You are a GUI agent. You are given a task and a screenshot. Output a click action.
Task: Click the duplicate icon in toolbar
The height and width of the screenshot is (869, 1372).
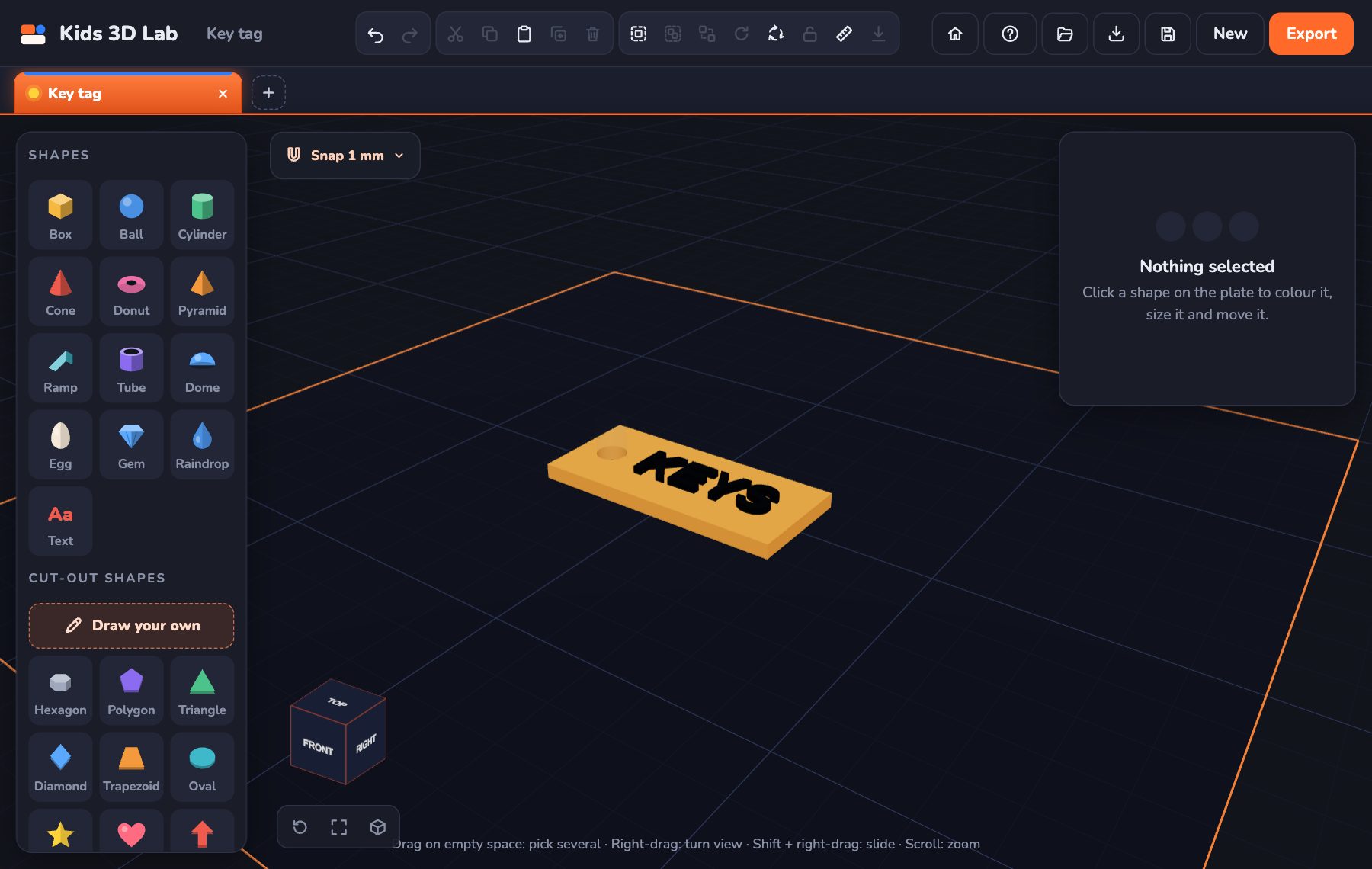click(x=558, y=34)
